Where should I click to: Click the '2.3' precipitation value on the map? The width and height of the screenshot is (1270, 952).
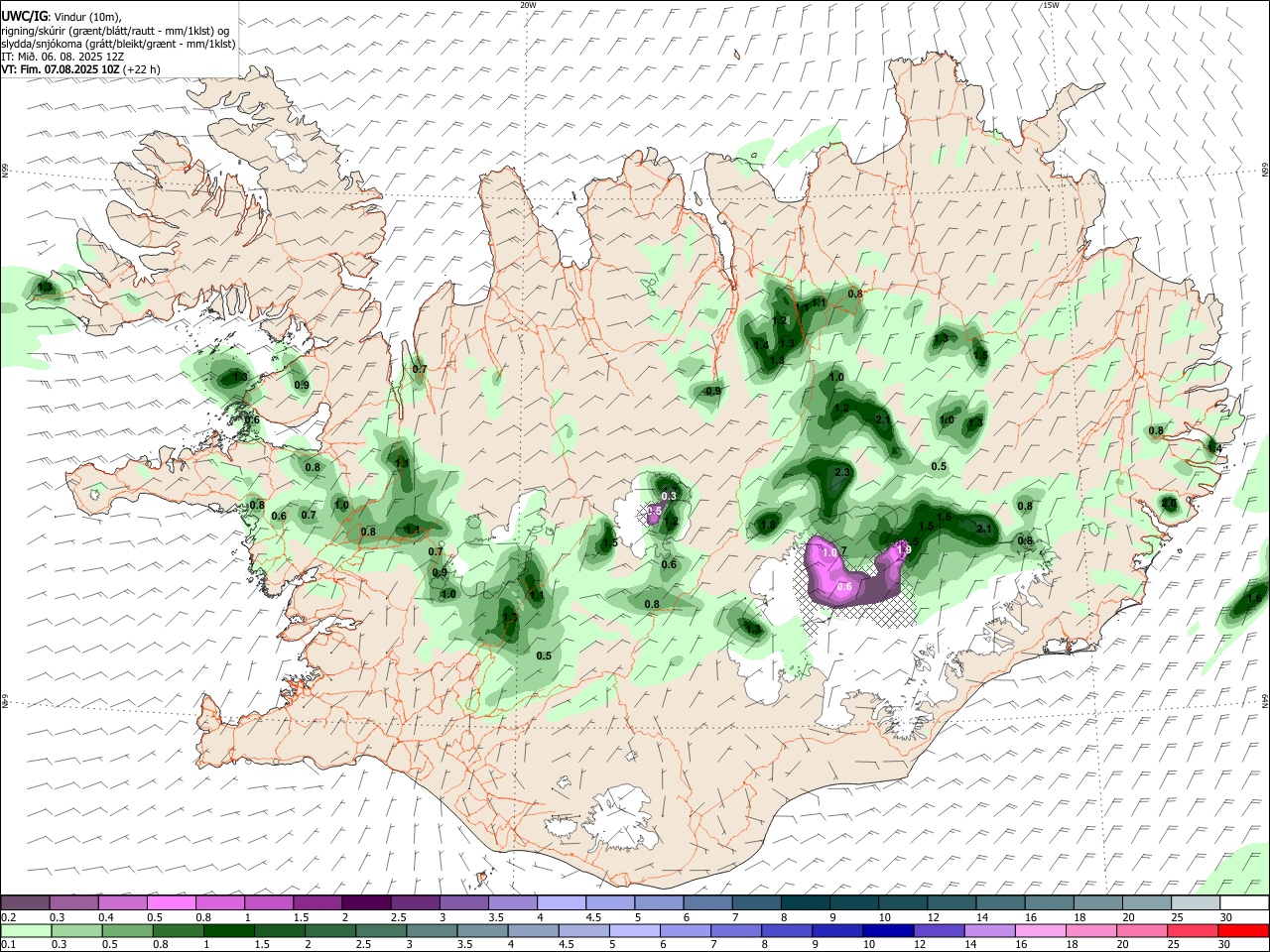[842, 472]
